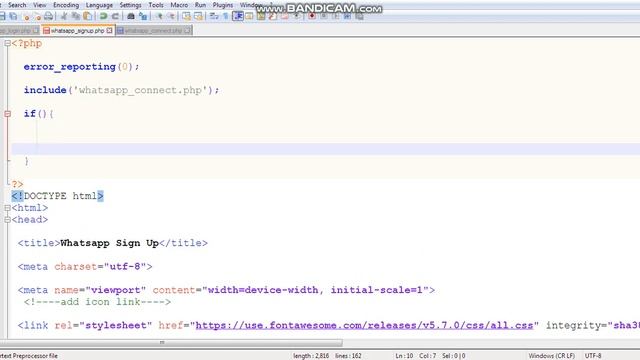Toggle synchronize vertical scrolling icon
640x360 pixels.
click(x=186, y=16)
